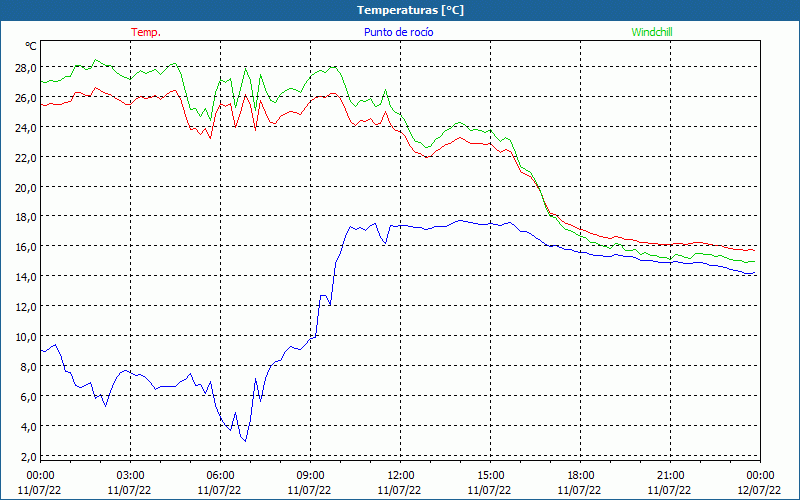Click the 24,0 y-axis value

point(26,128)
